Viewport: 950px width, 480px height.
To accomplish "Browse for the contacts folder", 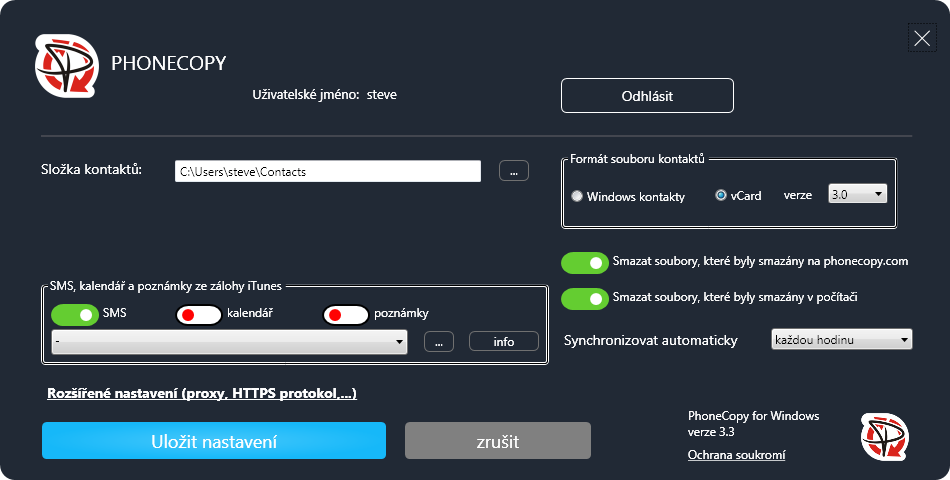I will tap(513, 171).
